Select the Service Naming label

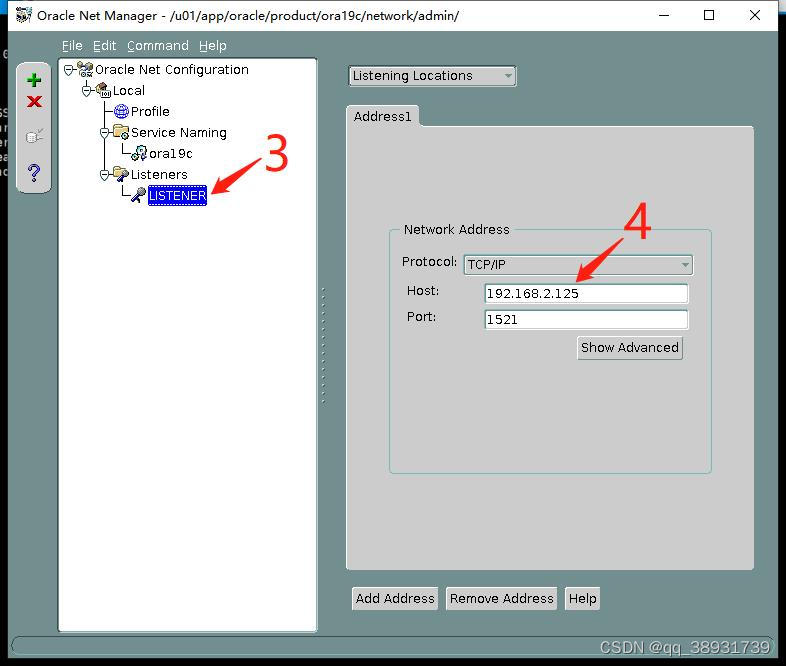[x=178, y=132]
